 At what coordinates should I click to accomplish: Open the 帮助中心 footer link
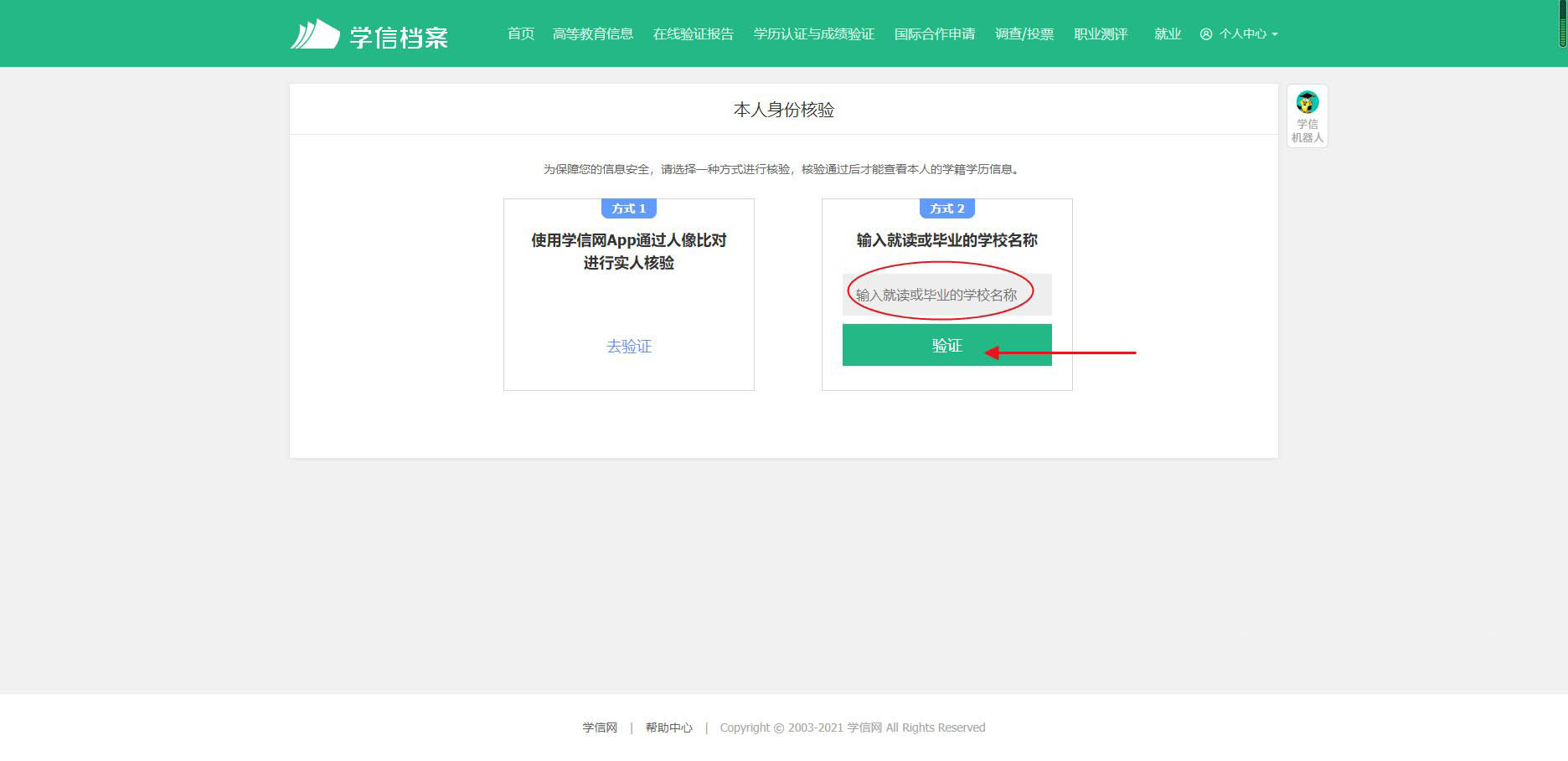668,728
